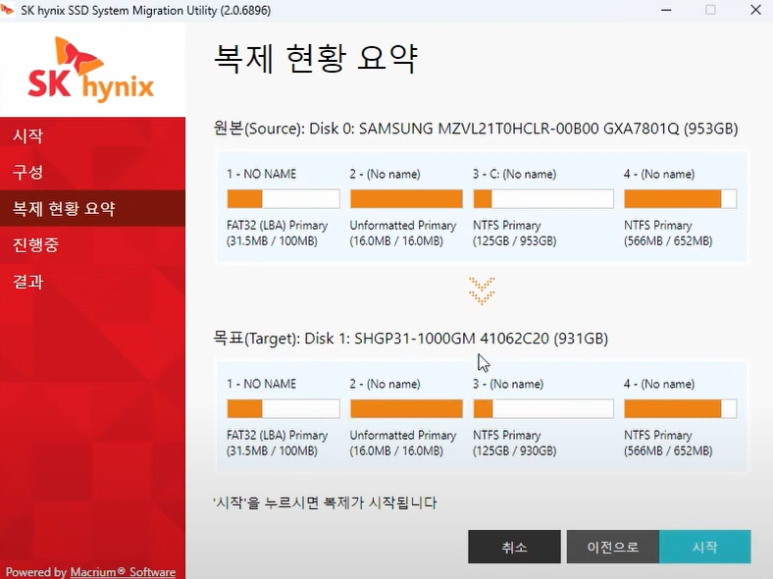Click the orange down-arrow between source and target

pyautogui.click(x=482, y=290)
